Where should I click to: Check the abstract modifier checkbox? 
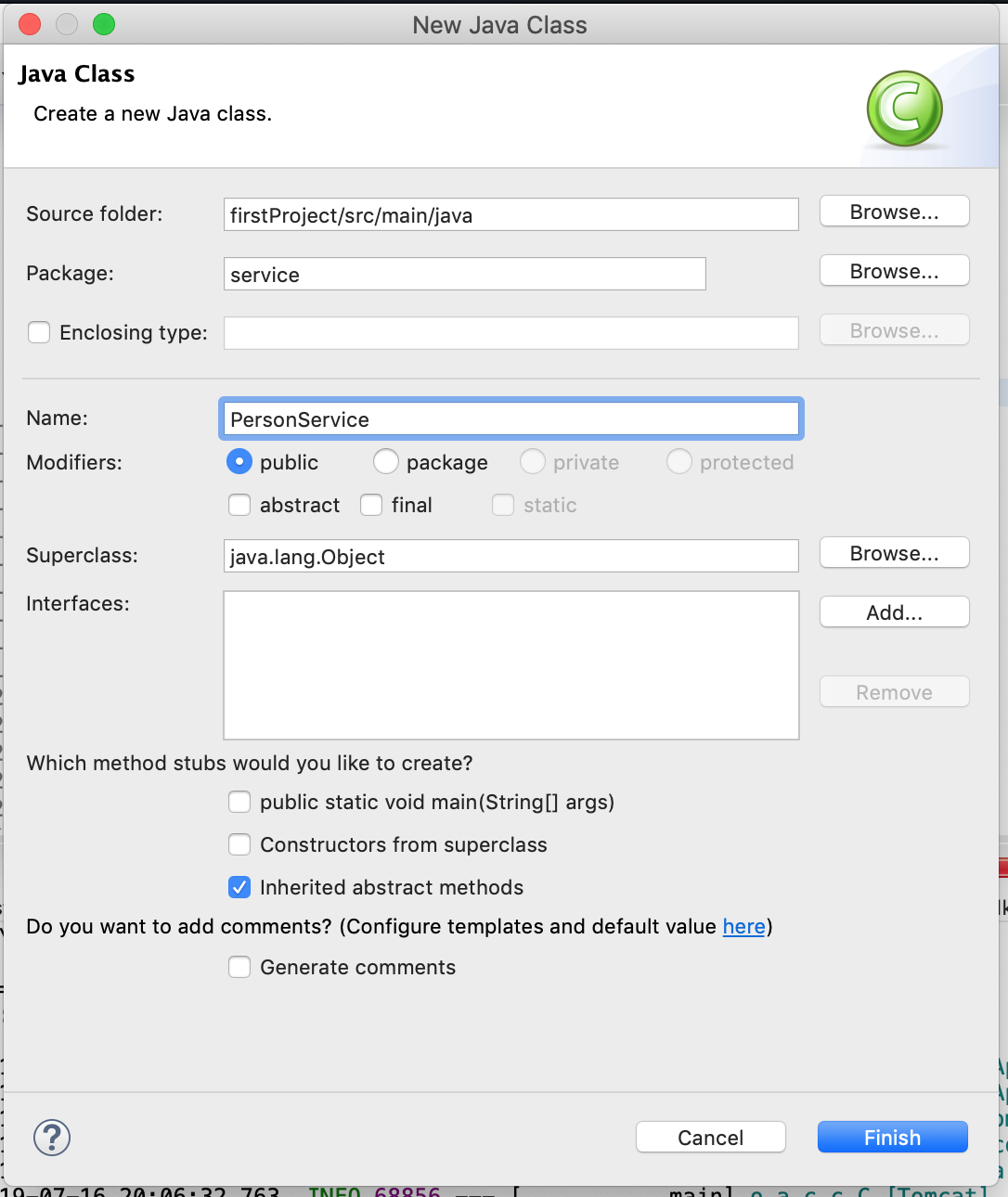(239, 505)
